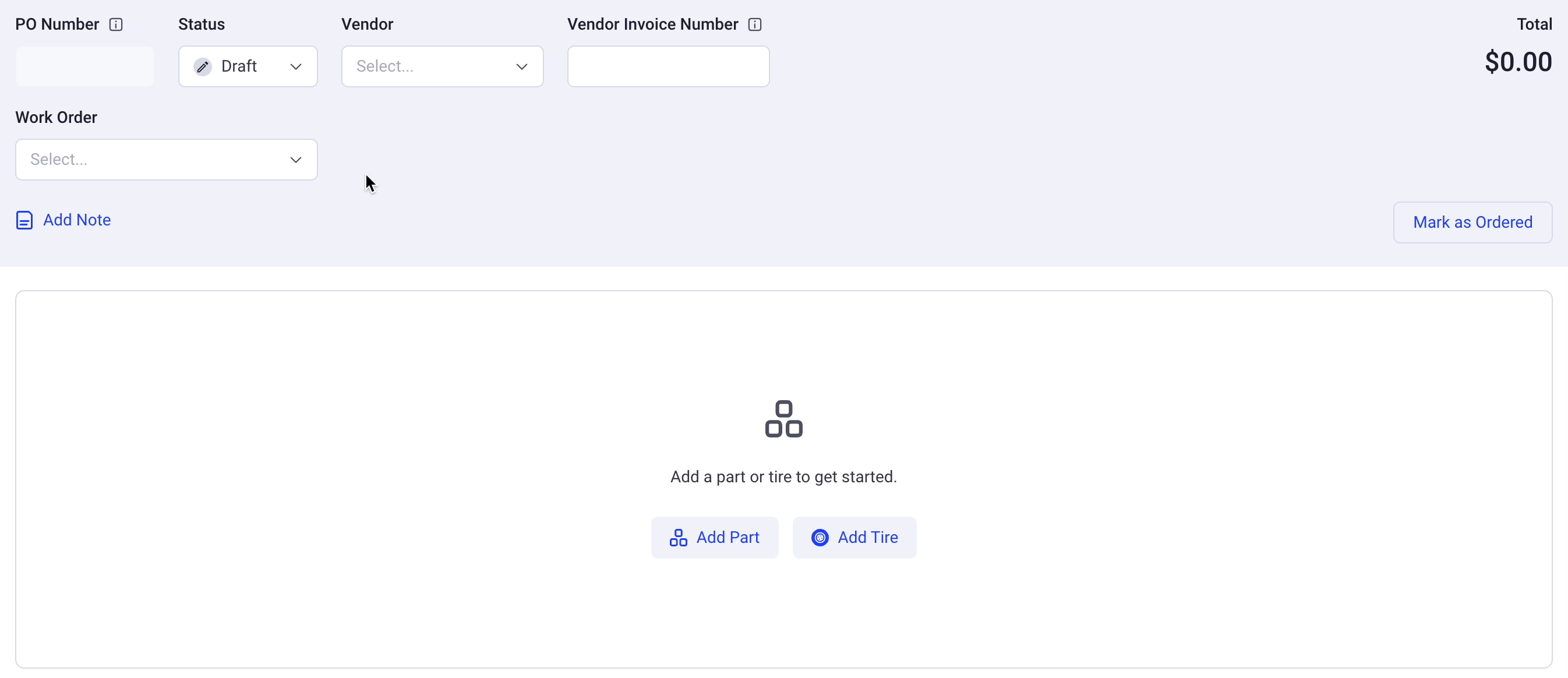Click the PO Number info icon
Screen dimensions: 1568x678
[x=116, y=24]
